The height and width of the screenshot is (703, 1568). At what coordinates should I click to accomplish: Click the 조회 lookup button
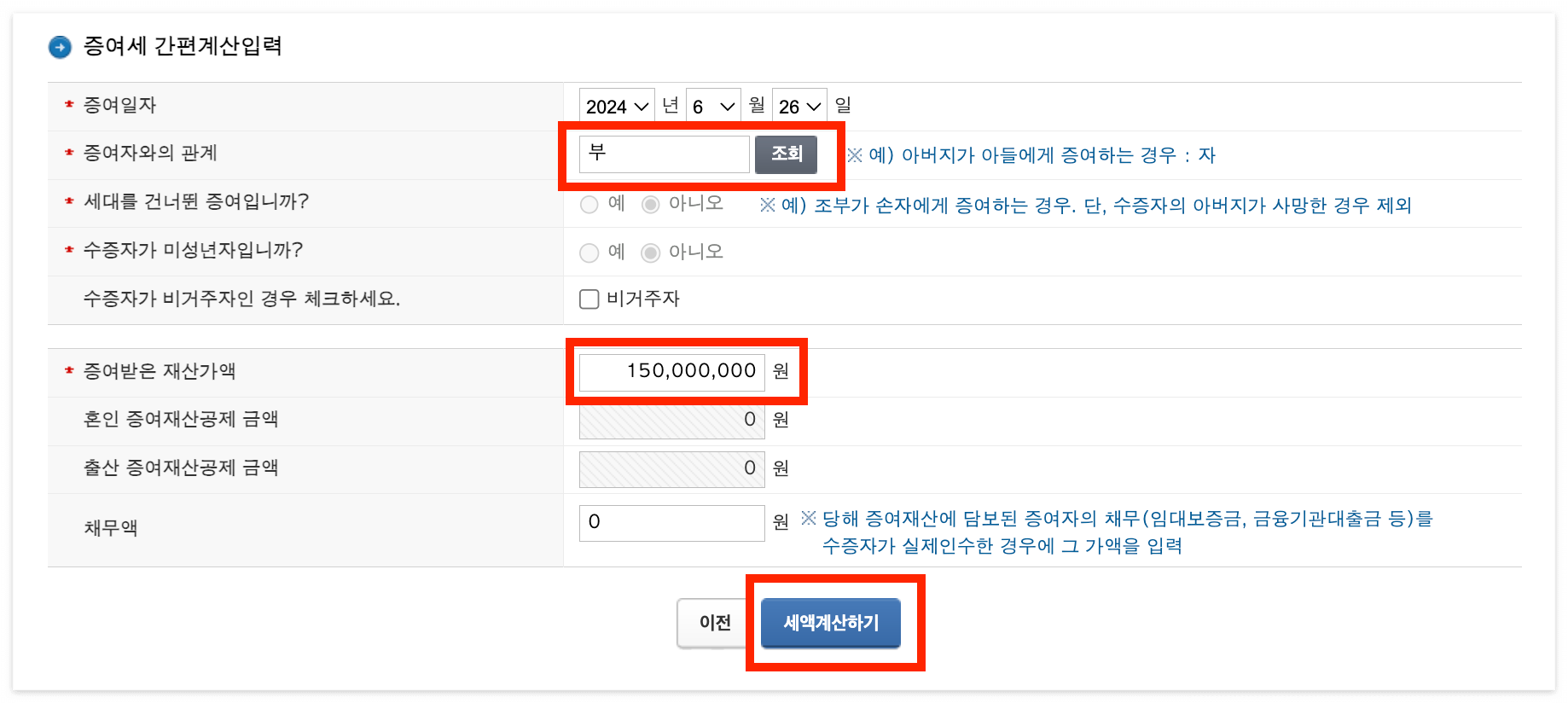coord(786,154)
